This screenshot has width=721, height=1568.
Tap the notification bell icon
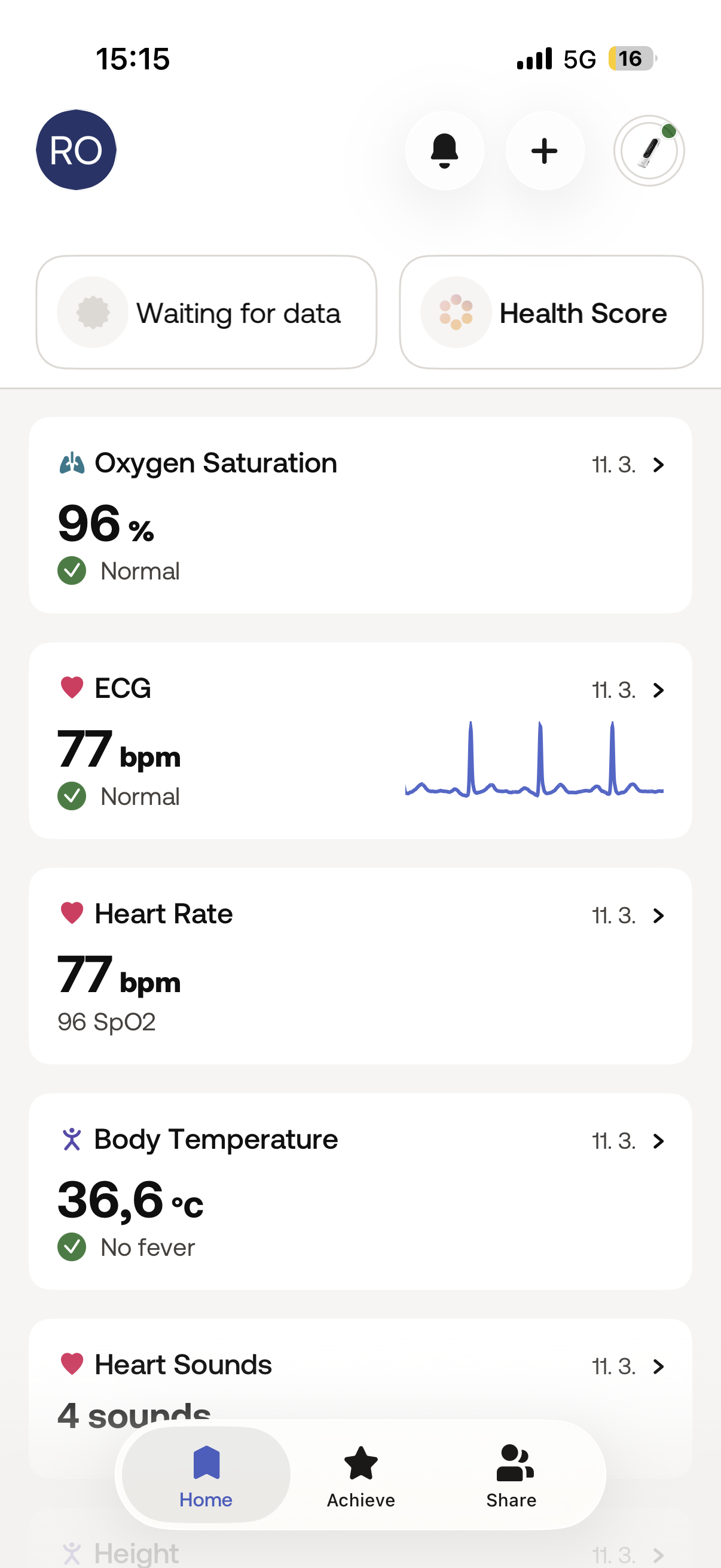[x=444, y=150]
